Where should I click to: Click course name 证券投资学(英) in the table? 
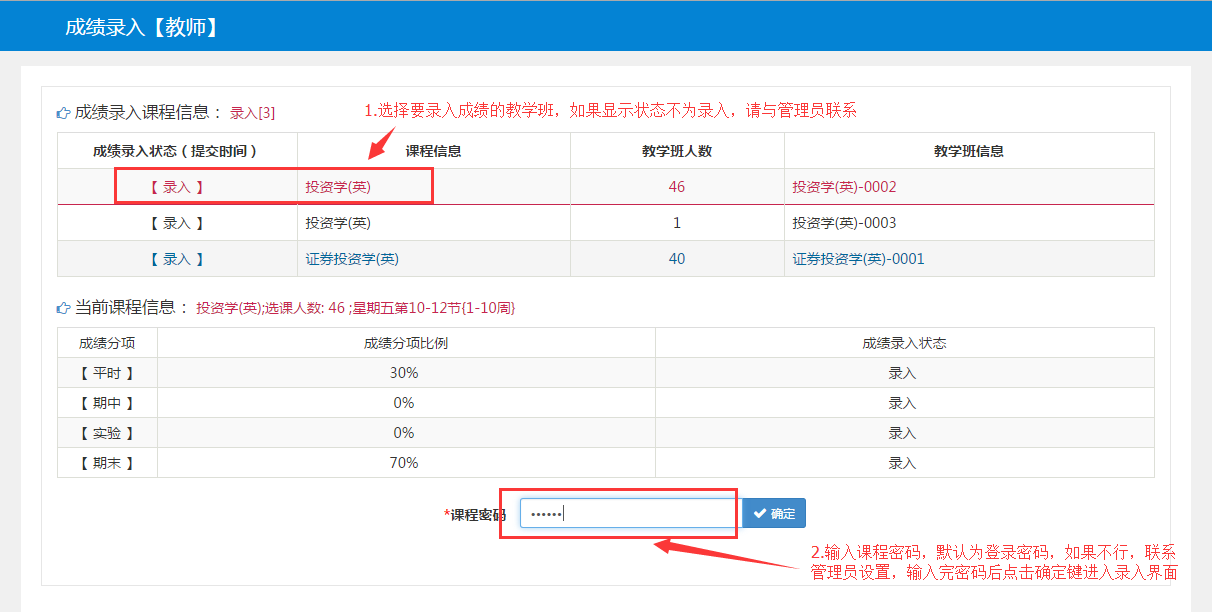click(x=352, y=259)
